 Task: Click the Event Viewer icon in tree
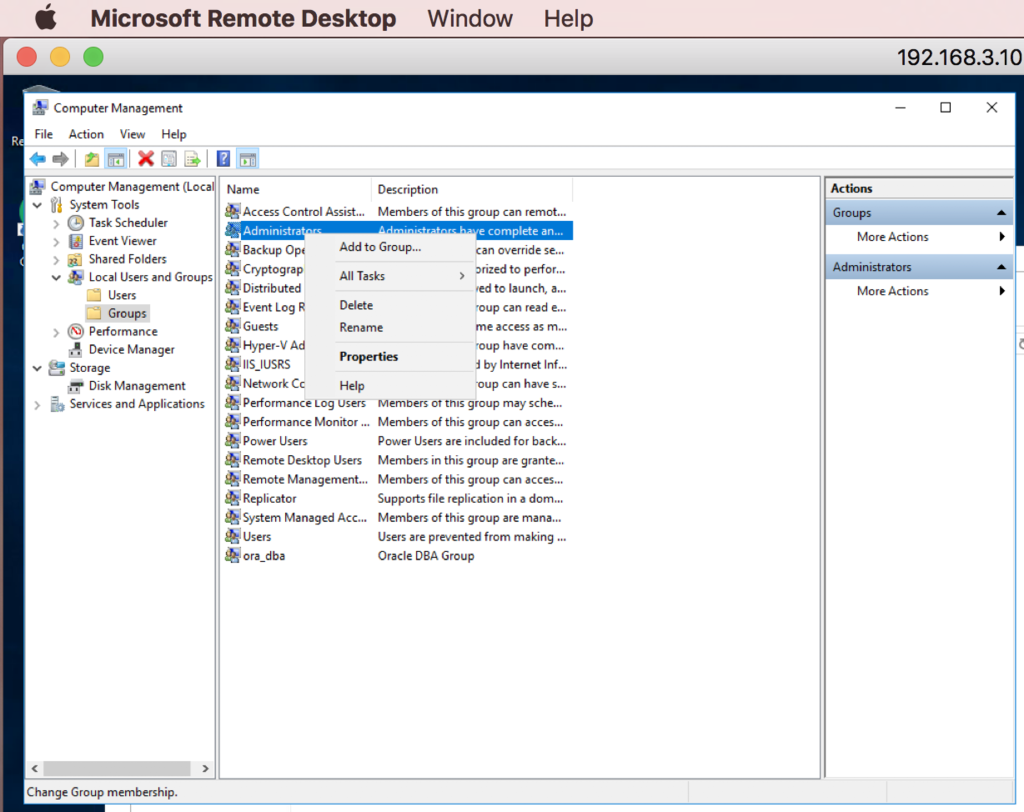76,241
